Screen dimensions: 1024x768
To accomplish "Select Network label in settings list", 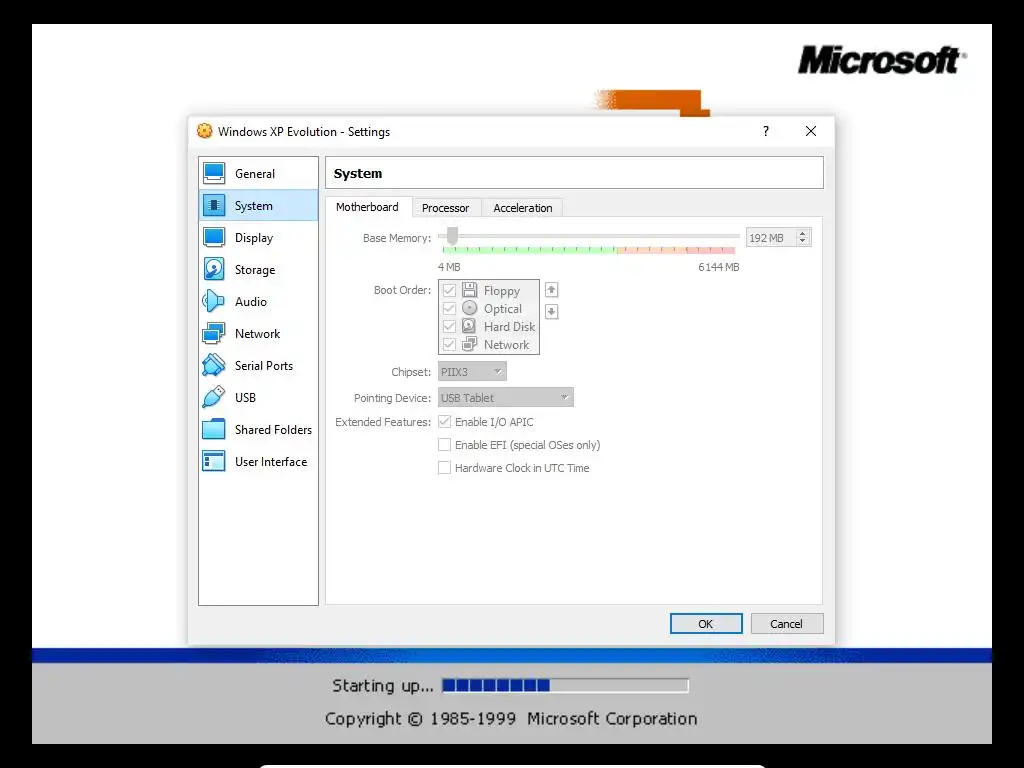I will (x=257, y=334).
